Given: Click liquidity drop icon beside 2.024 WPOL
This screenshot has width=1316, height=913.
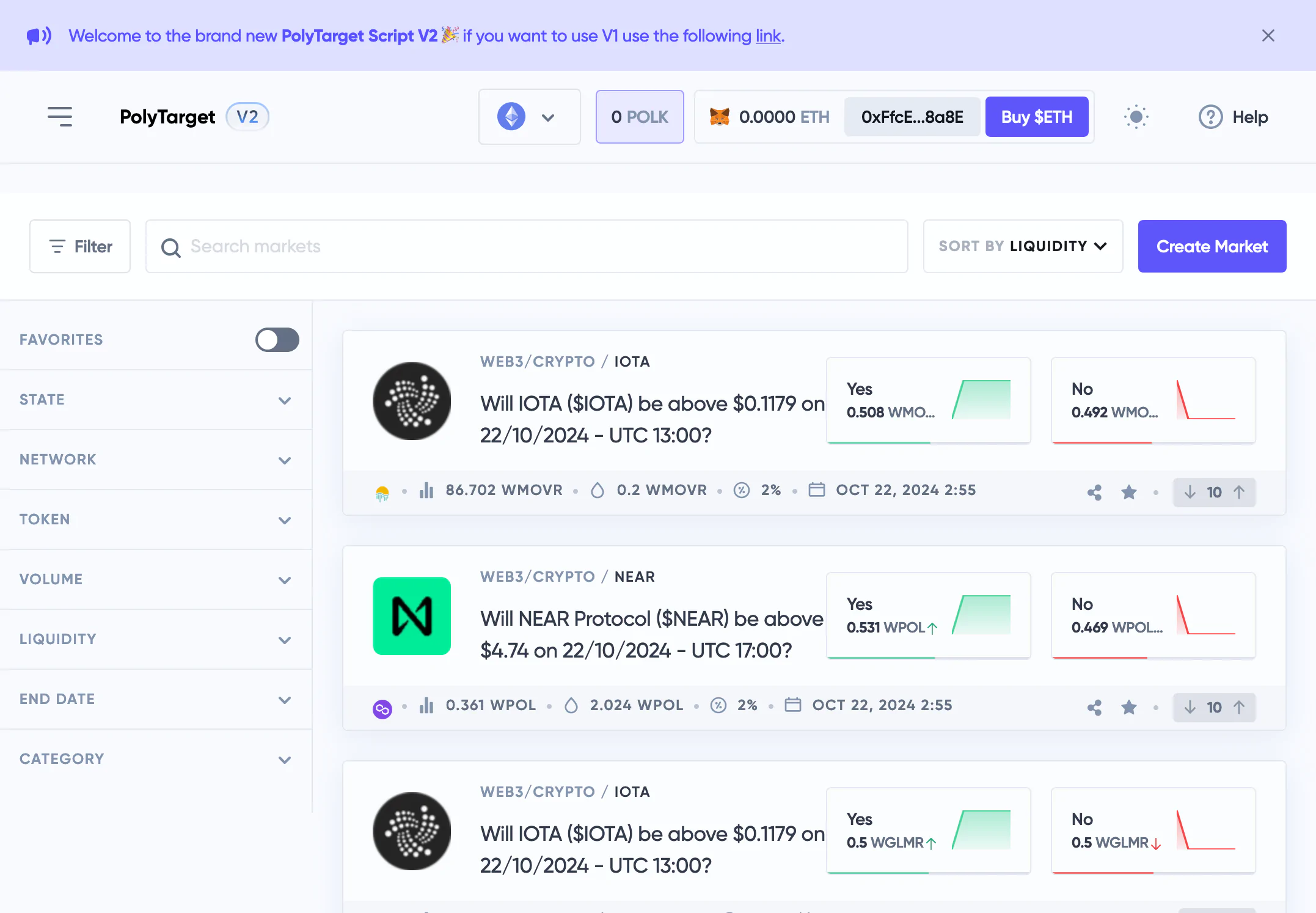Looking at the screenshot, I should pyautogui.click(x=571, y=705).
